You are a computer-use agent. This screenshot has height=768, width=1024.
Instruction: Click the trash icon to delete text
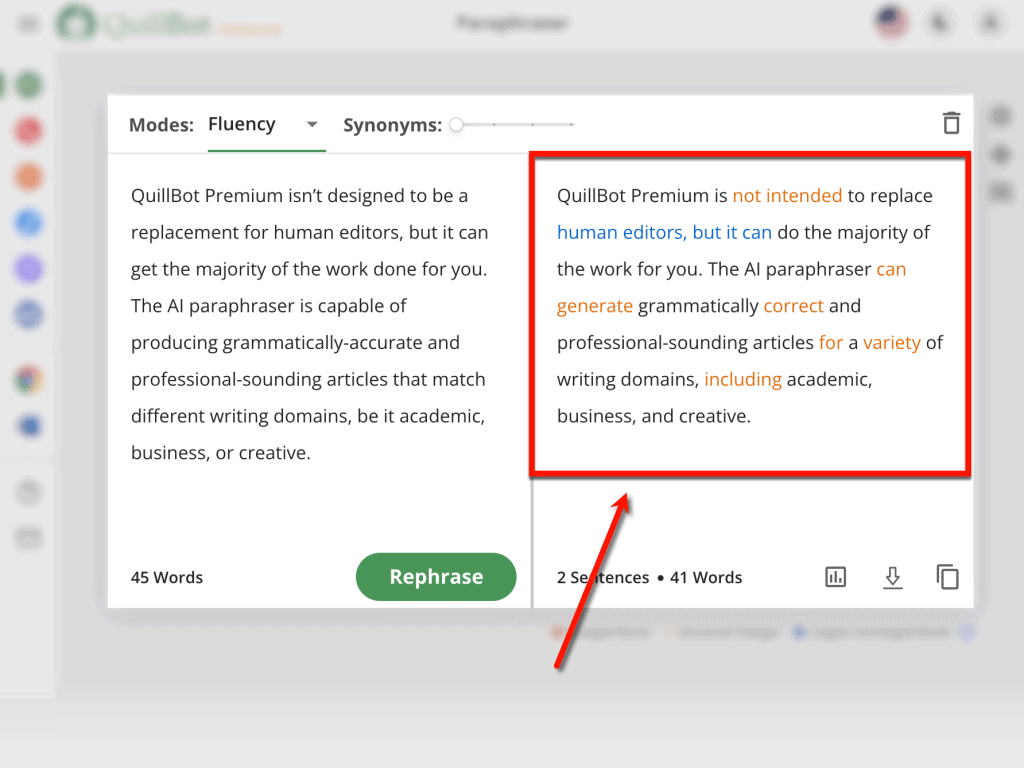tap(951, 123)
